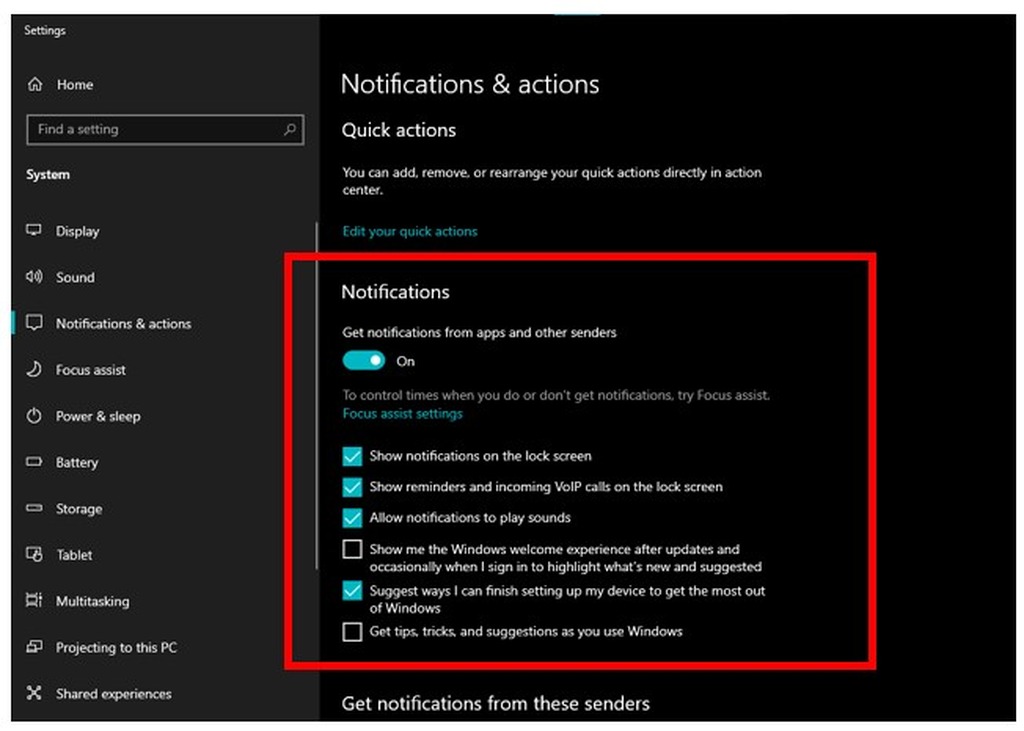Screen dimensions: 1024x731
Task: Click the Focus assist moon icon
Action: coord(34,369)
